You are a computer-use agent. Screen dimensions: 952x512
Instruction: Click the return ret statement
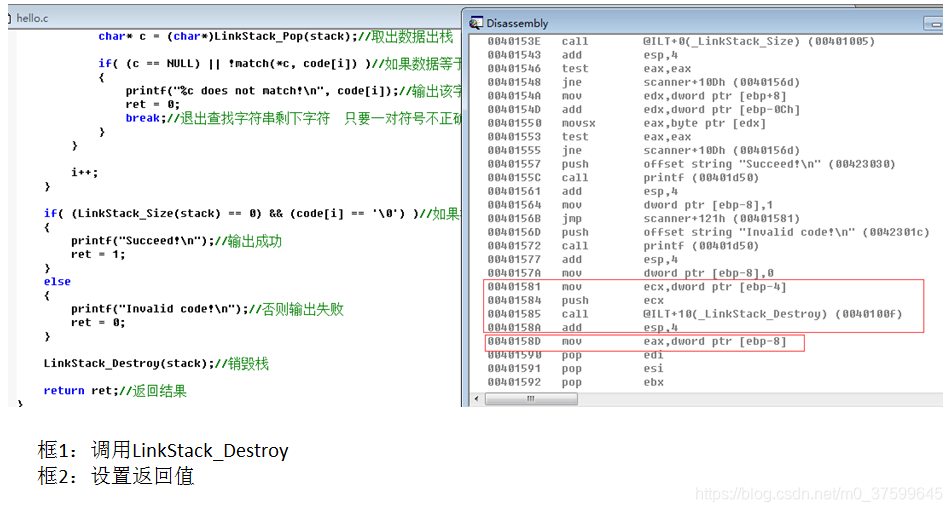click(x=115, y=391)
